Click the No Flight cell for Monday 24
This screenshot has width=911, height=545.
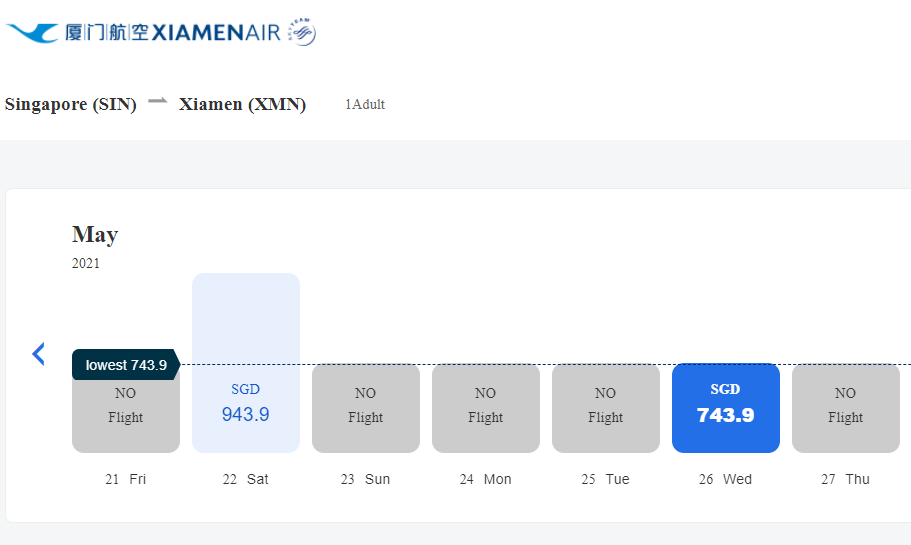click(486, 408)
